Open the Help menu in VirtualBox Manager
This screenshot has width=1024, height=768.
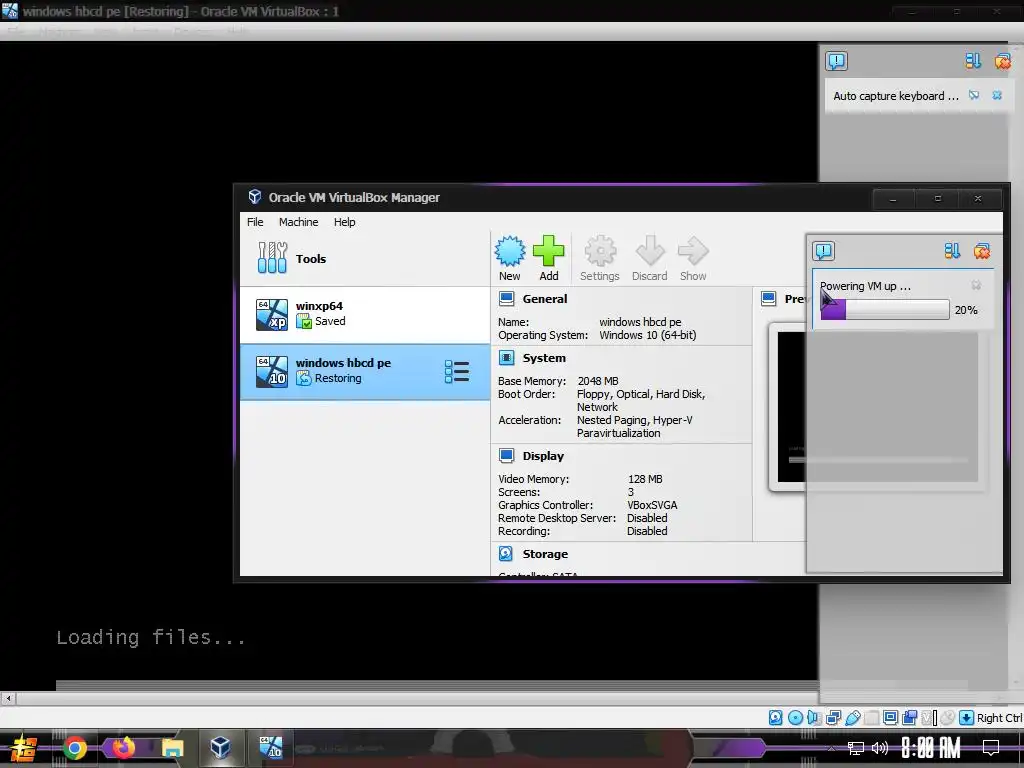click(344, 222)
